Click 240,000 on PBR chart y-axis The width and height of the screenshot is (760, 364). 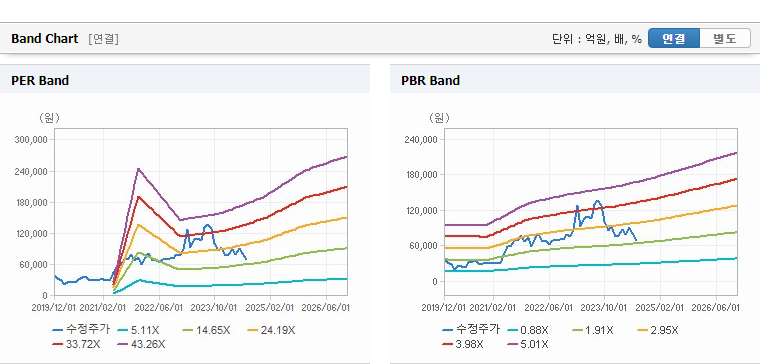tap(422, 140)
